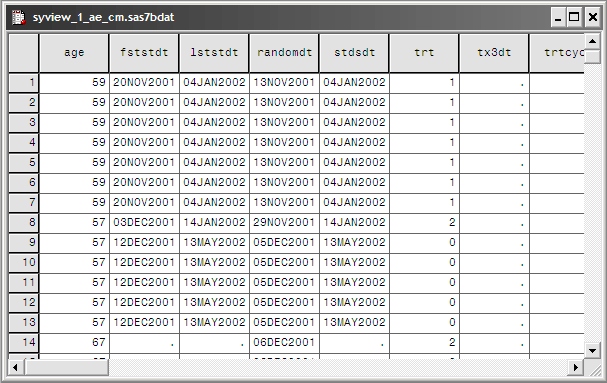
Task: Maximize the syview_1_ae_cm.sas7bdat window
Action: 574,17
